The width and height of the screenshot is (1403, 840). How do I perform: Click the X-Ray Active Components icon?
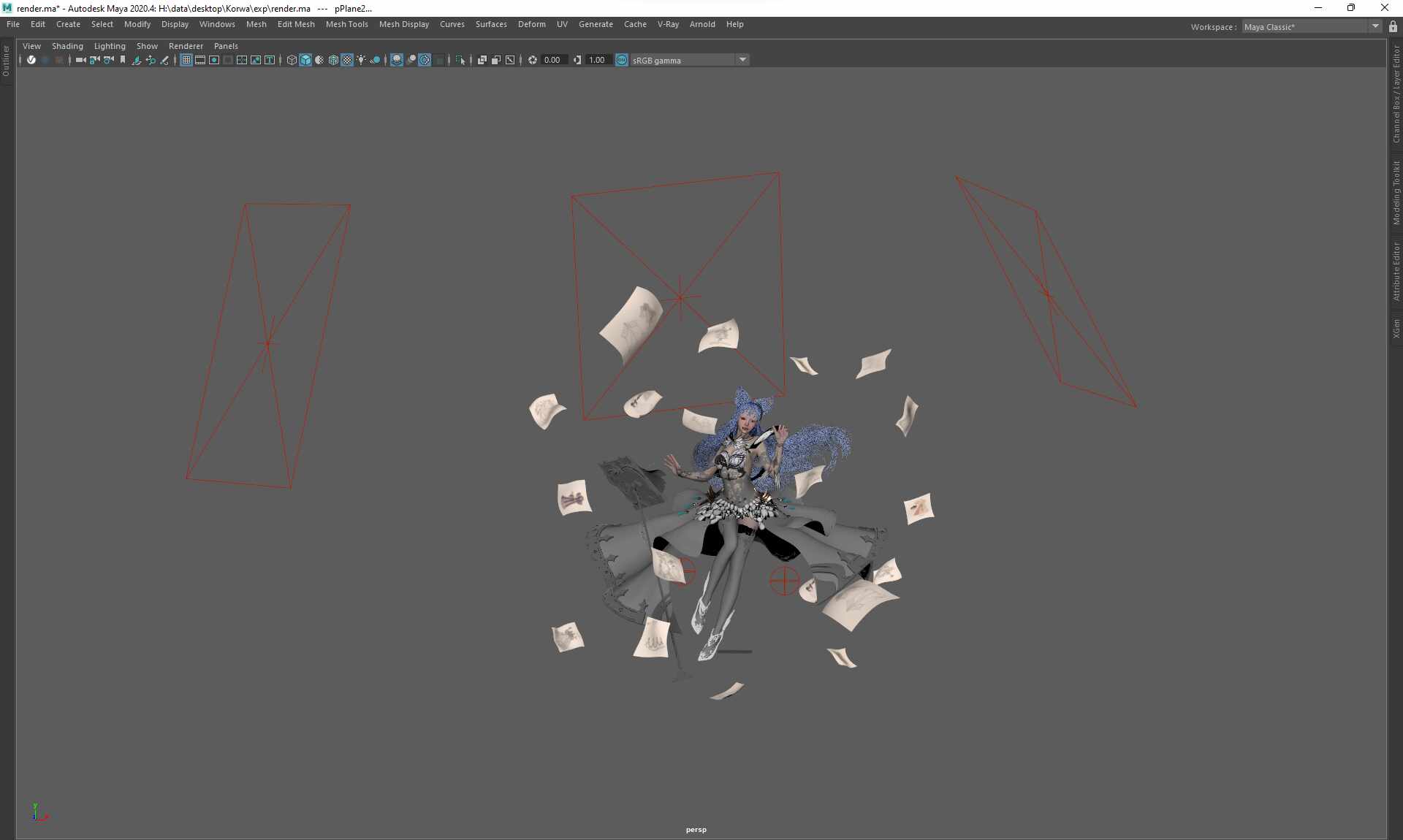496,60
